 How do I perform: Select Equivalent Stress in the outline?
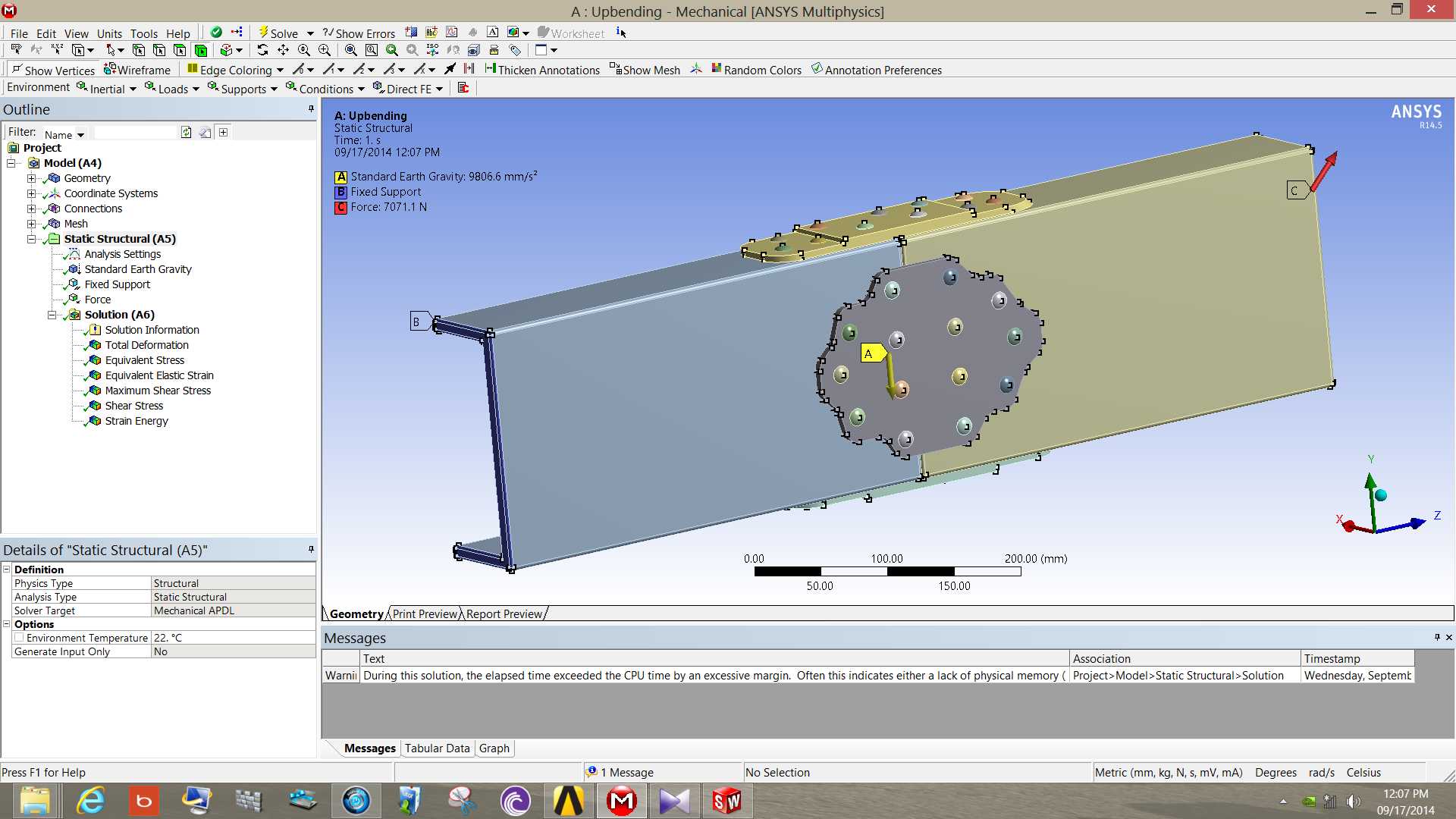145,360
